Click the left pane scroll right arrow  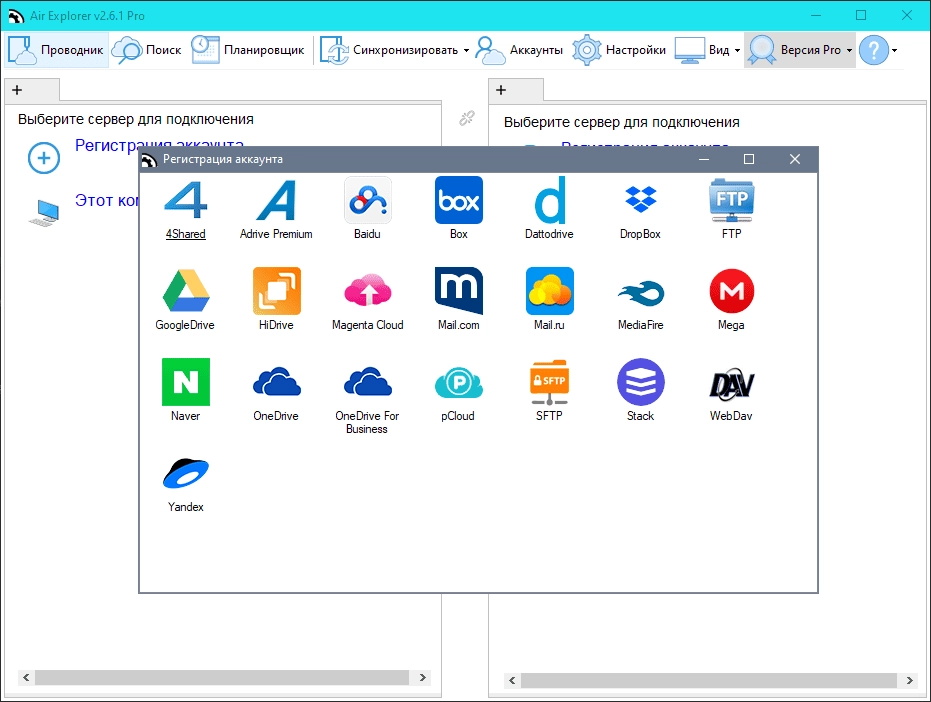423,678
